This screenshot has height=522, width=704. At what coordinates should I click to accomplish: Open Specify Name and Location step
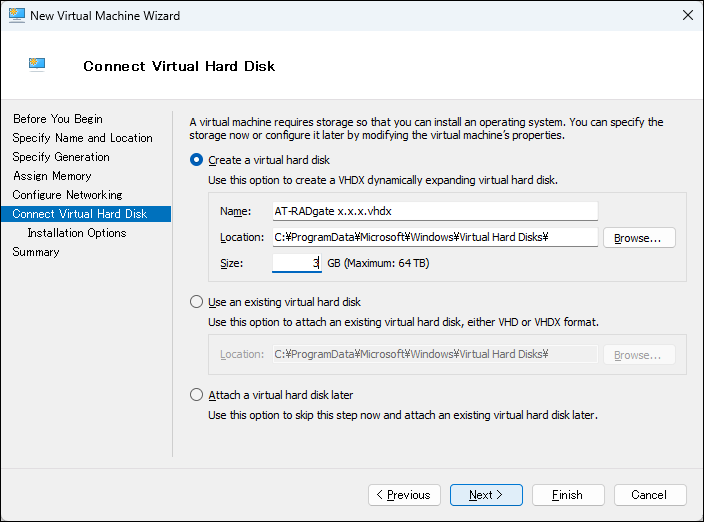pyautogui.click(x=82, y=138)
